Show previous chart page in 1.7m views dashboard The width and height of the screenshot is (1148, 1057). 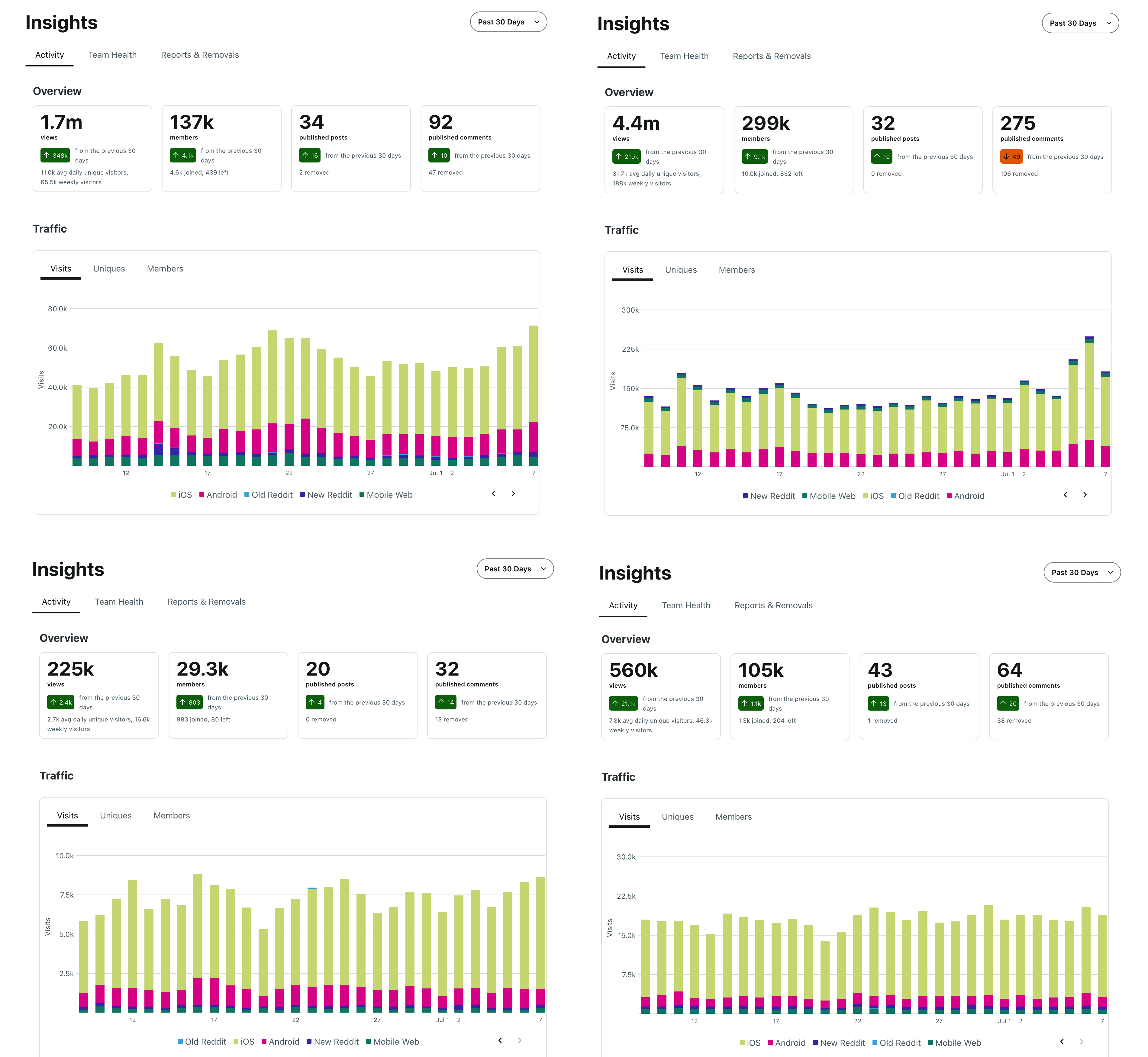pyautogui.click(x=493, y=493)
